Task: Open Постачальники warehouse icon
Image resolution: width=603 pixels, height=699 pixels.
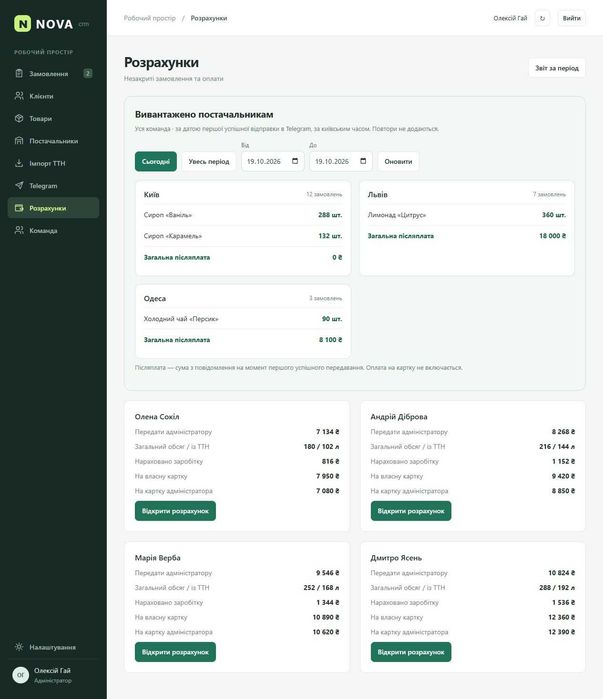Action: (19, 141)
